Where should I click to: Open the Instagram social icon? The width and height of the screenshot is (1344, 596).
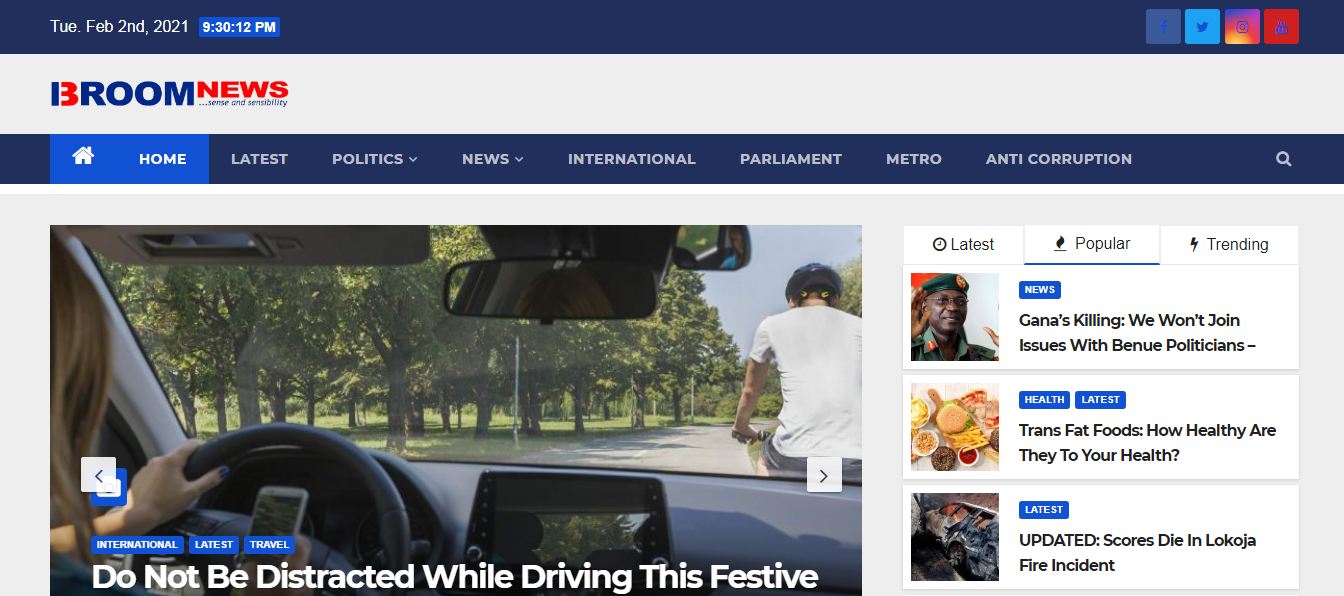(x=1242, y=27)
